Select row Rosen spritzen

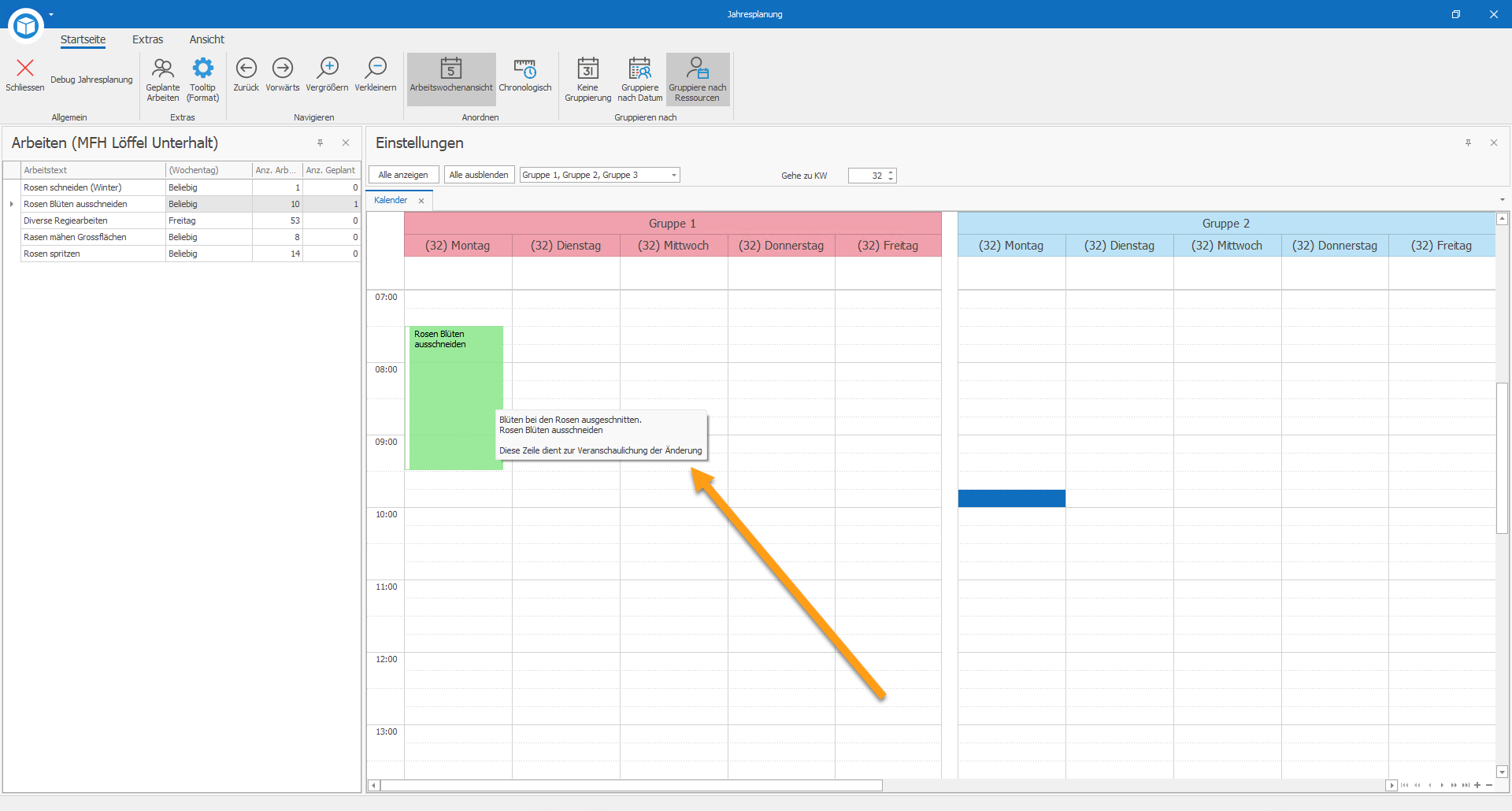point(182,254)
